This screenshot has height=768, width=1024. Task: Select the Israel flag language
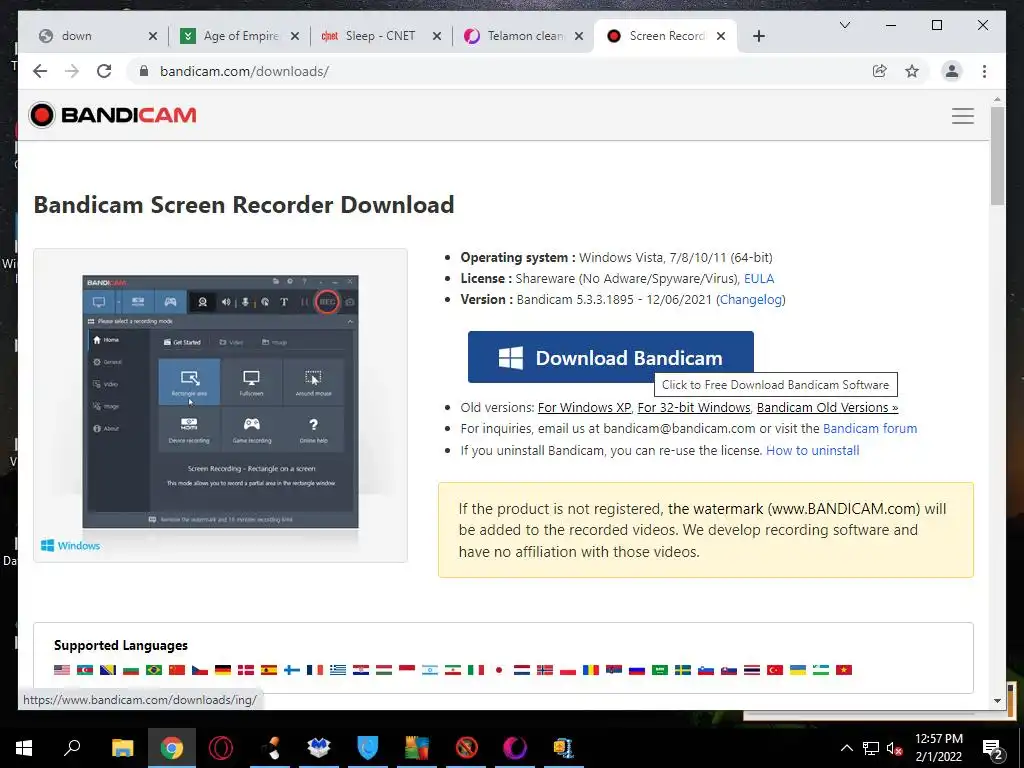coord(430,670)
